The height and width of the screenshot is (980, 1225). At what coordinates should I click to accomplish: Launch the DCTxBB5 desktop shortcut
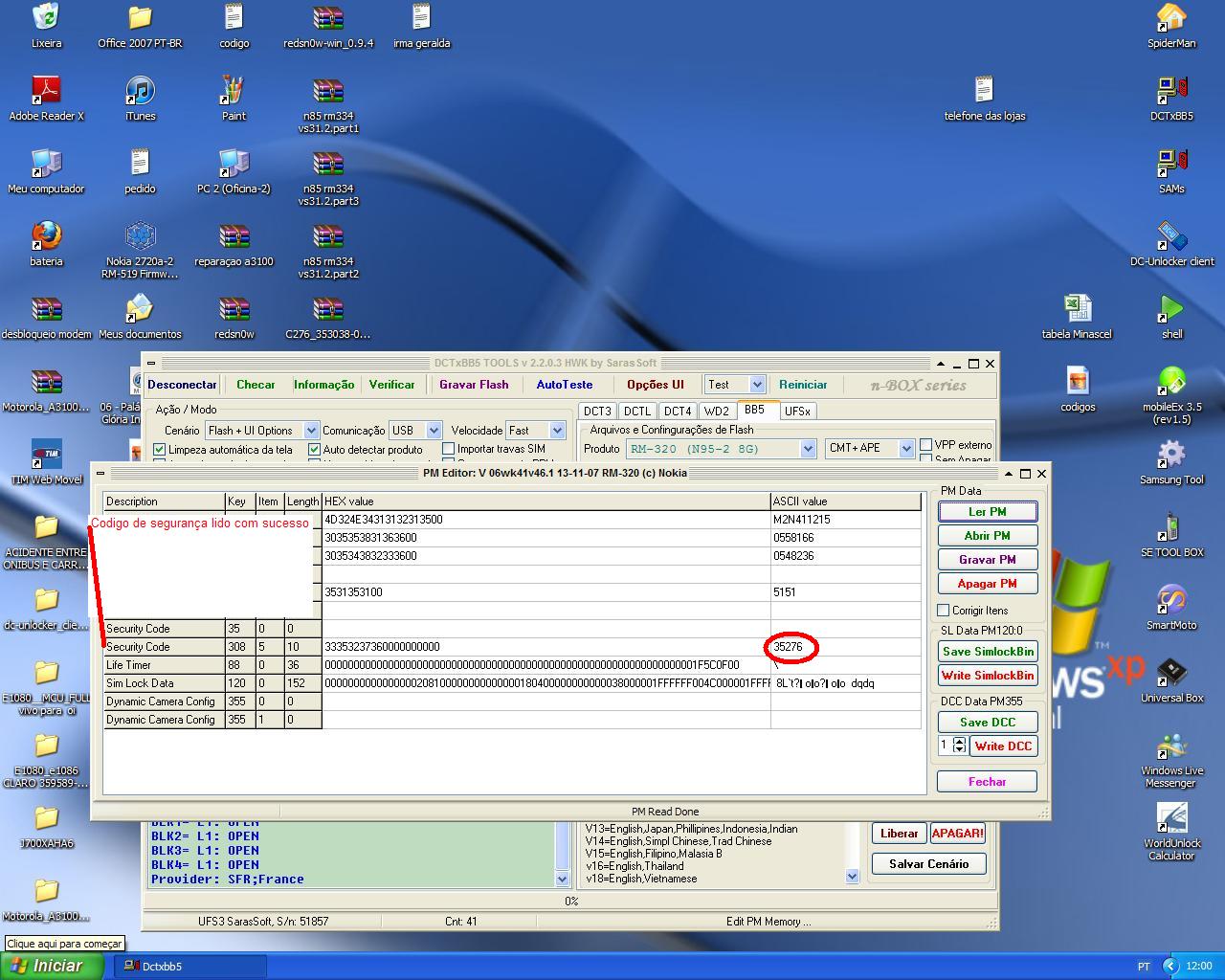[x=1171, y=99]
